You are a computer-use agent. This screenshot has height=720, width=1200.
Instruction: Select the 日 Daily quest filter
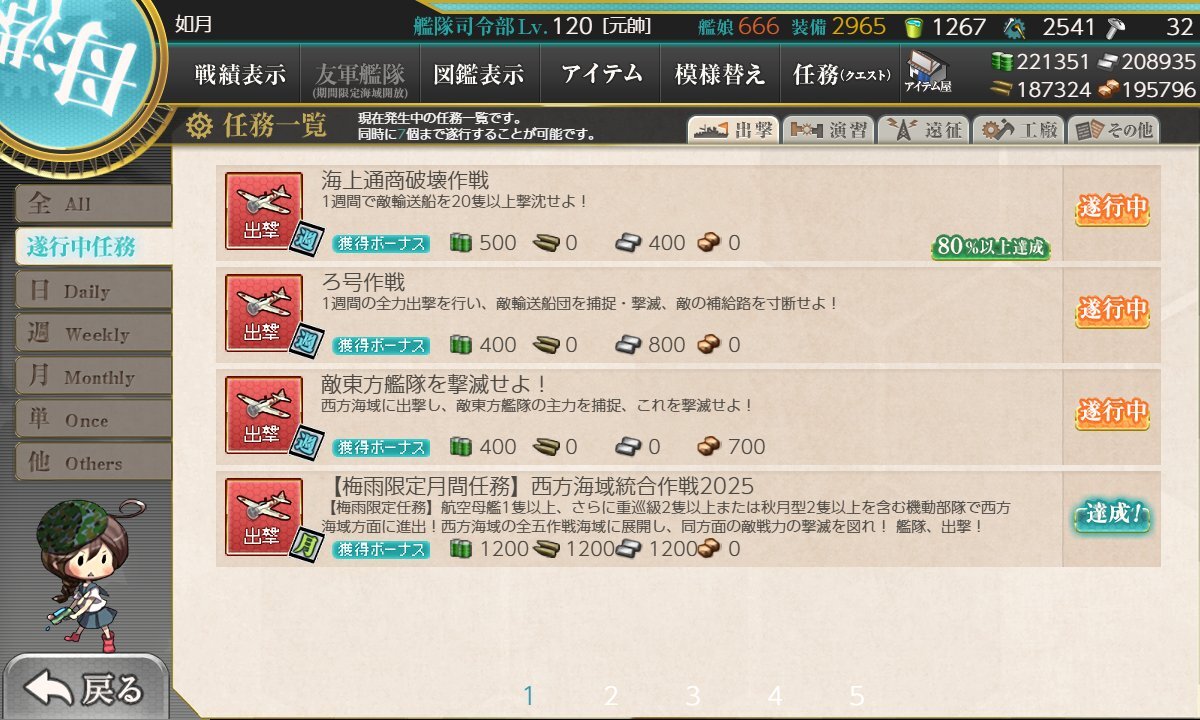93,291
